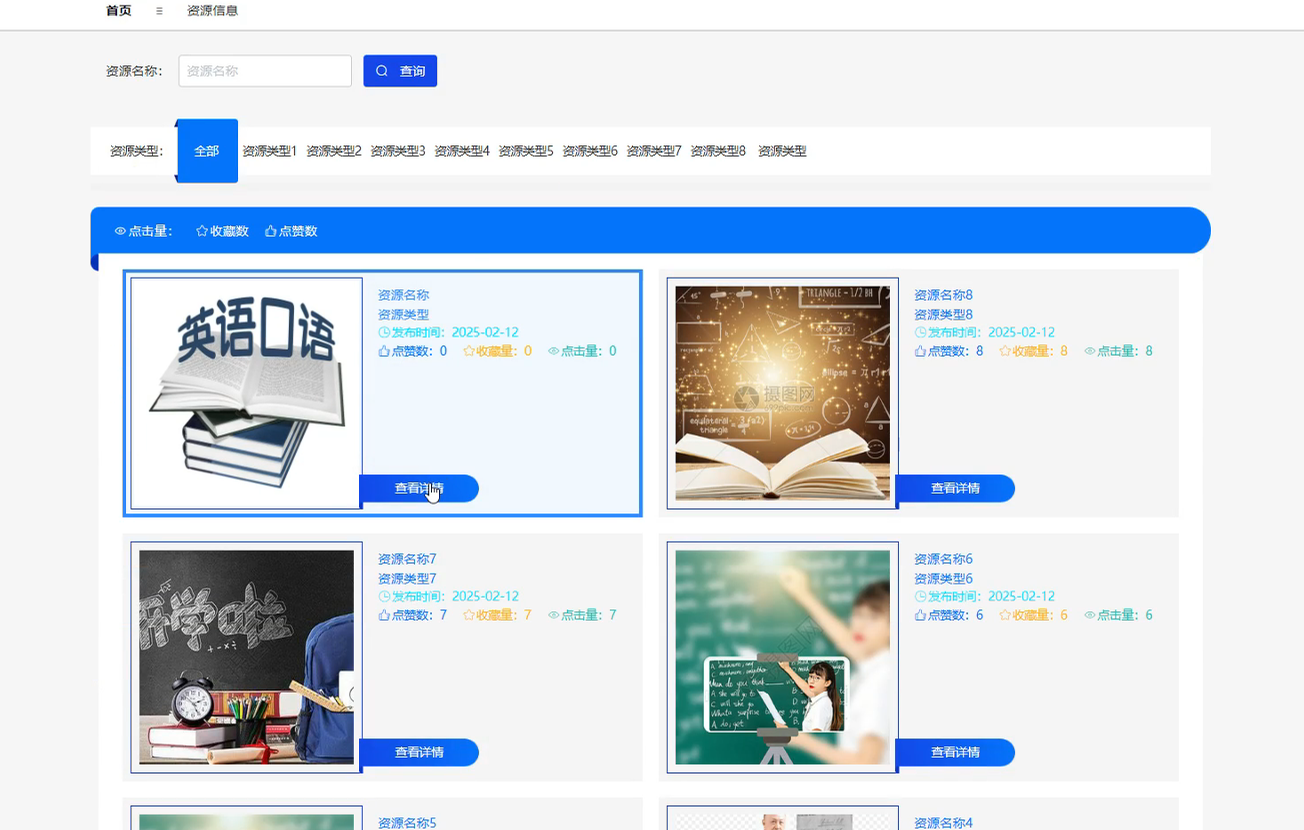The image size is (1304, 830).
Task: Select the last 资源类型 tab without a number
Action: (x=782, y=151)
